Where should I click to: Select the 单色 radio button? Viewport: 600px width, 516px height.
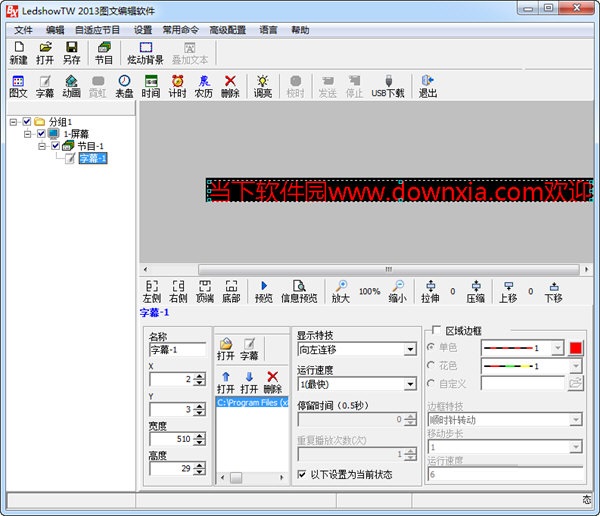click(431, 347)
